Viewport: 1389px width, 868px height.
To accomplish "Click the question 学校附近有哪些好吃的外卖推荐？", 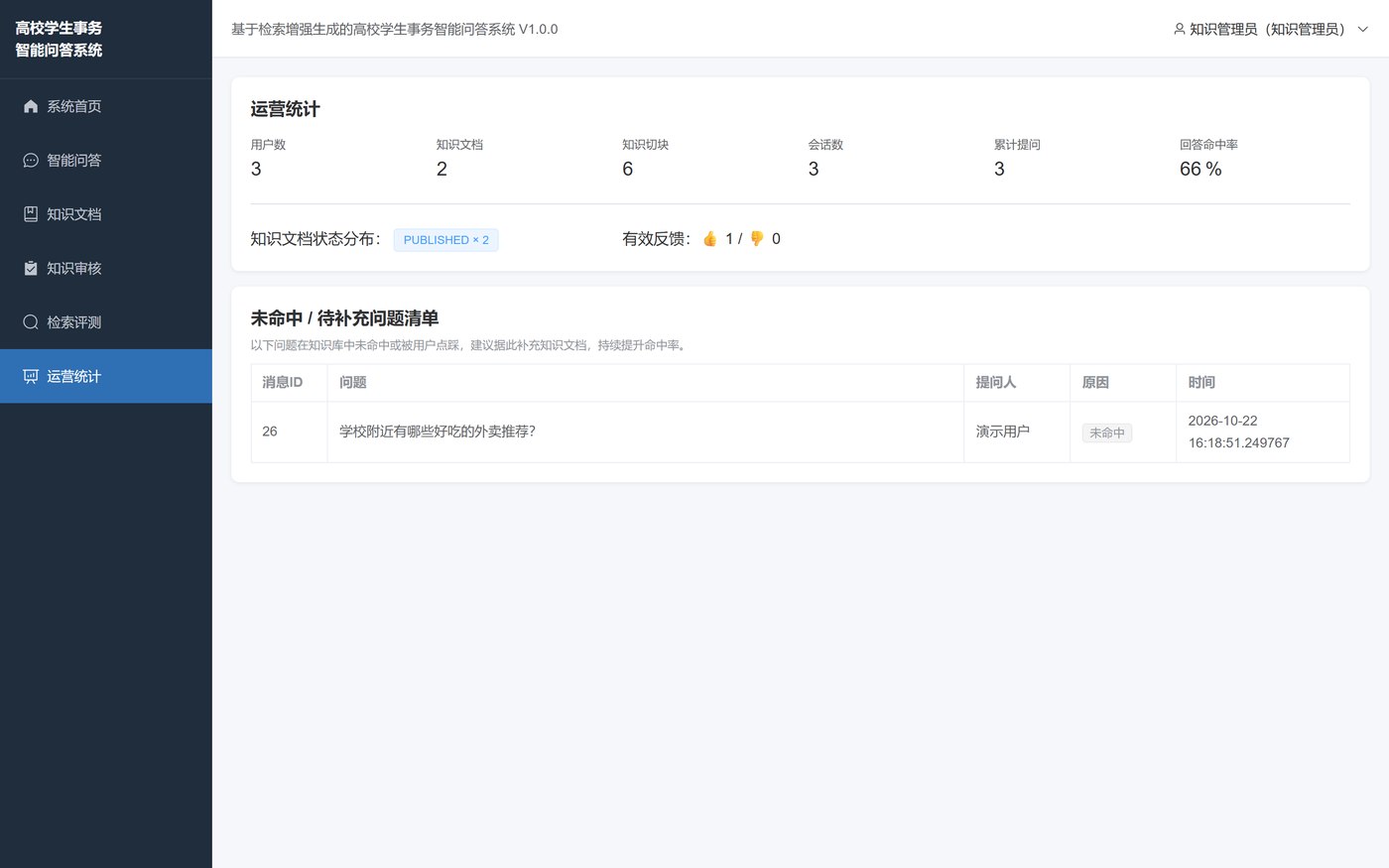I will (x=438, y=432).
